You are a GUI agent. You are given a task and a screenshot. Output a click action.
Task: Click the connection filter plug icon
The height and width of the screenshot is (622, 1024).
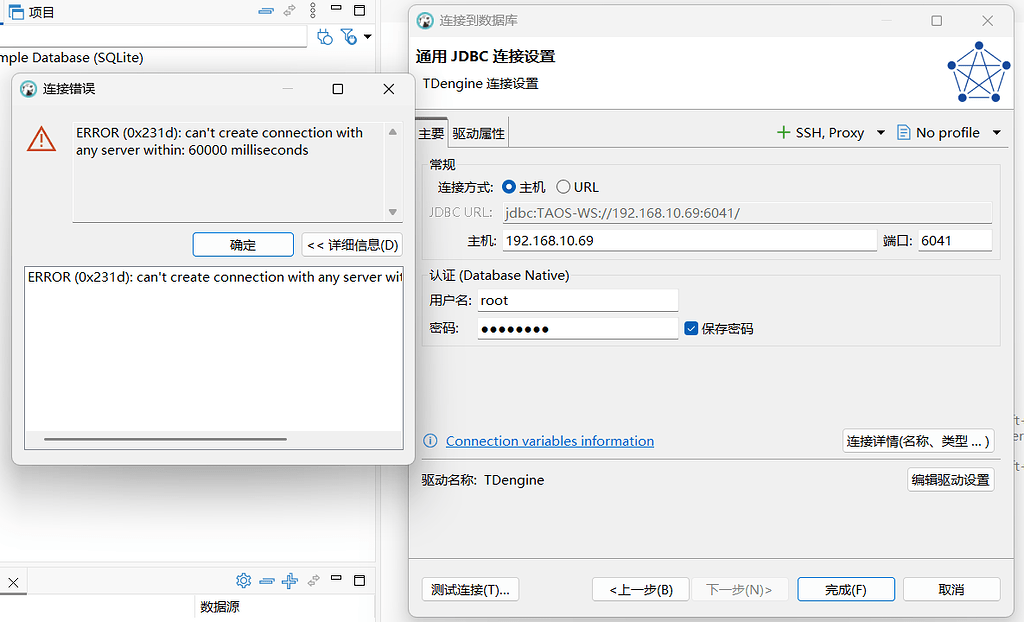(x=324, y=37)
